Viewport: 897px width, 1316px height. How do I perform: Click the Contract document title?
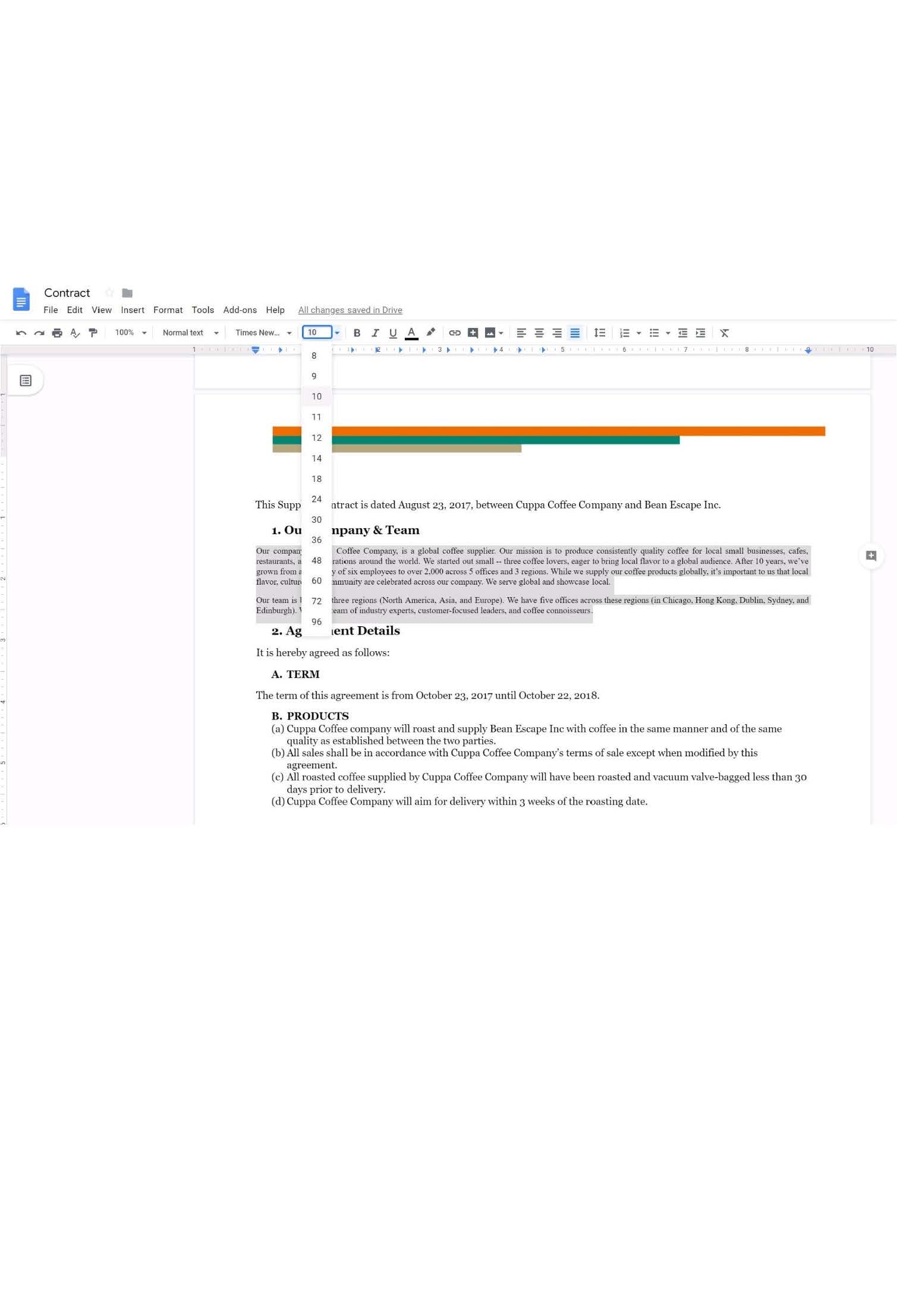point(67,292)
